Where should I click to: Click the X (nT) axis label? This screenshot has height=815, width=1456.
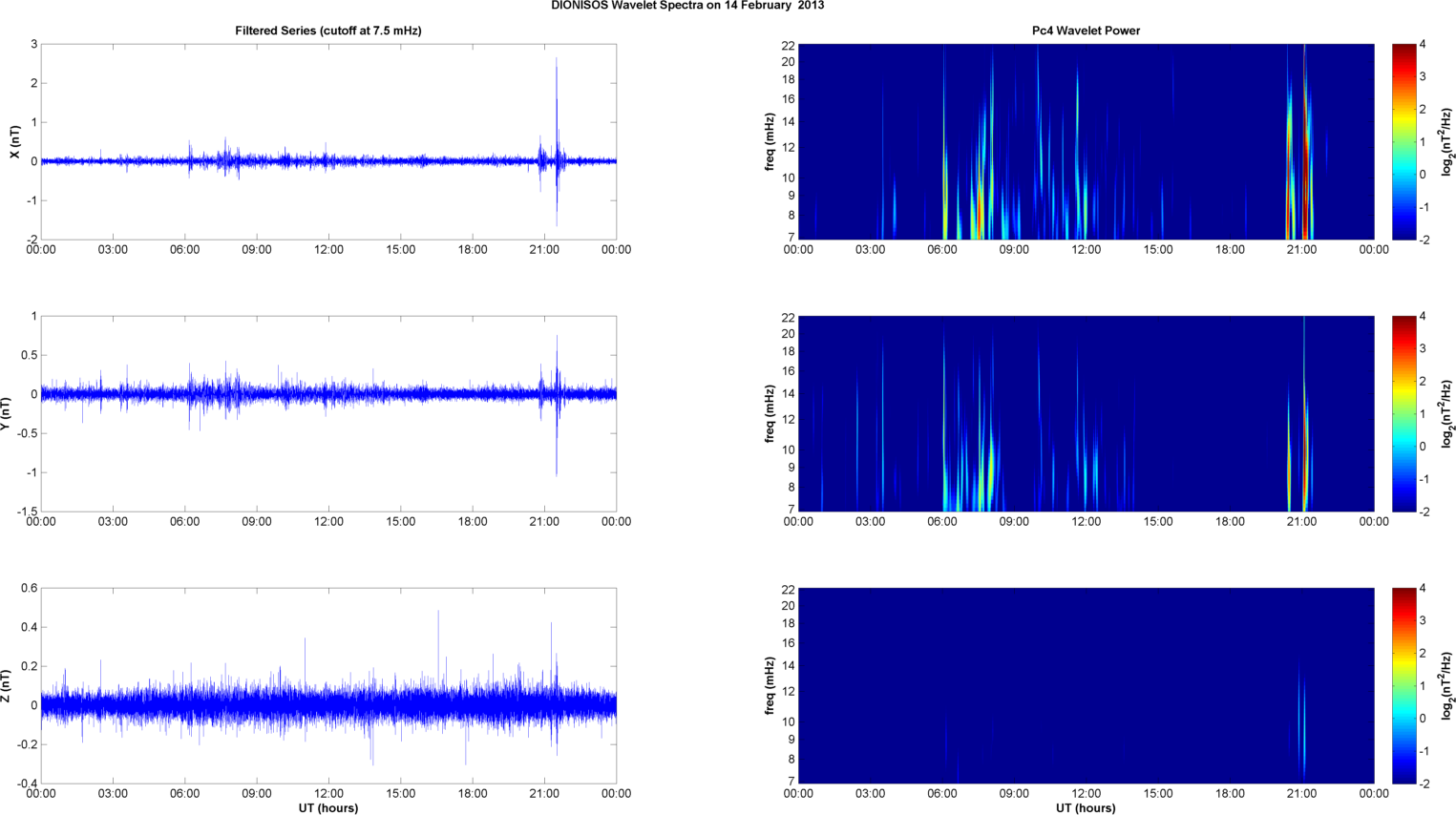coord(14,141)
